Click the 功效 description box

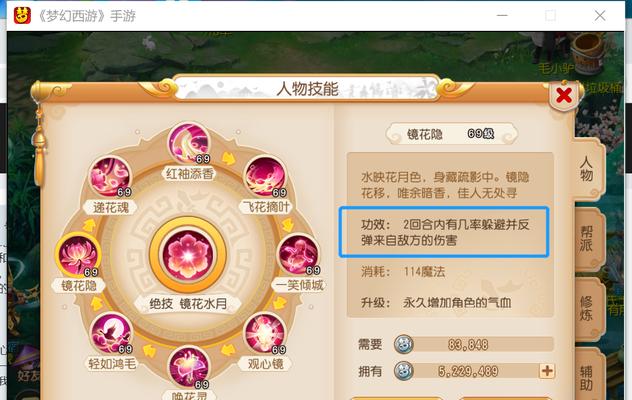pos(444,232)
